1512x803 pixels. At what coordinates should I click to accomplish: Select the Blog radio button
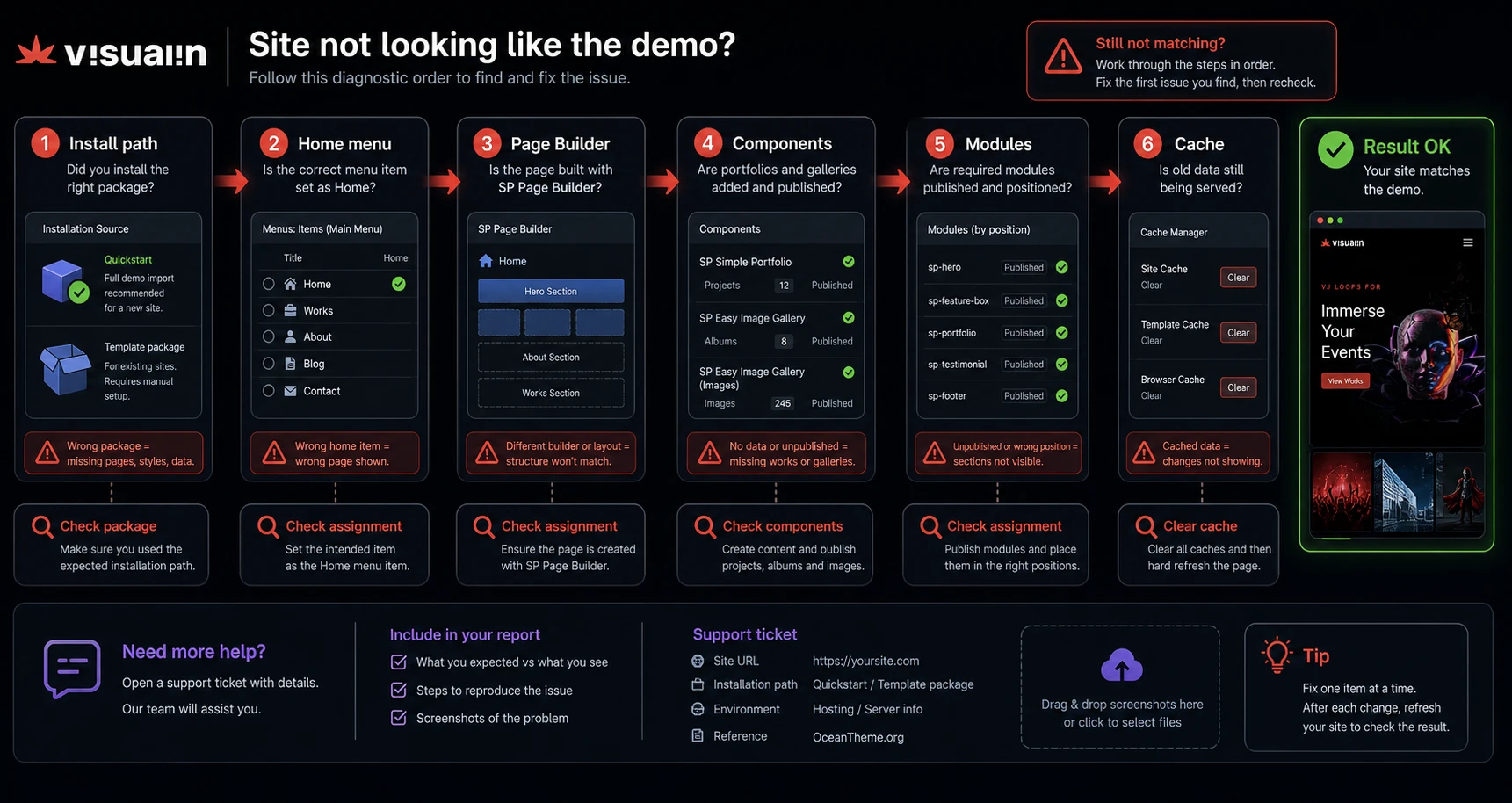pos(269,363)
